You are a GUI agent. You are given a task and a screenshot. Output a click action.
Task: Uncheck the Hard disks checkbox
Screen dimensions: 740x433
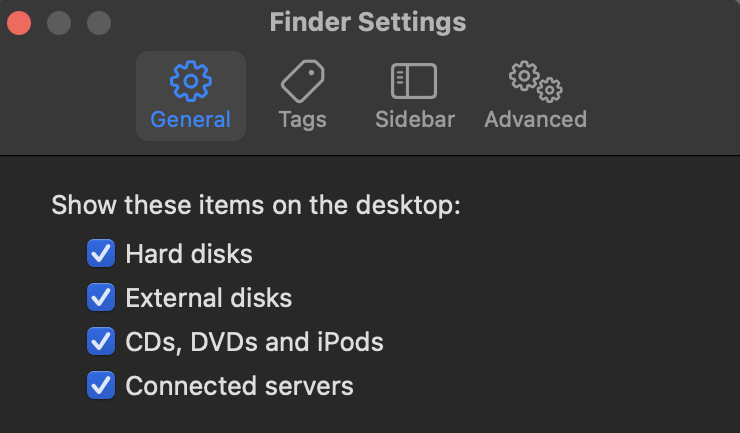[x=101, y=253]
